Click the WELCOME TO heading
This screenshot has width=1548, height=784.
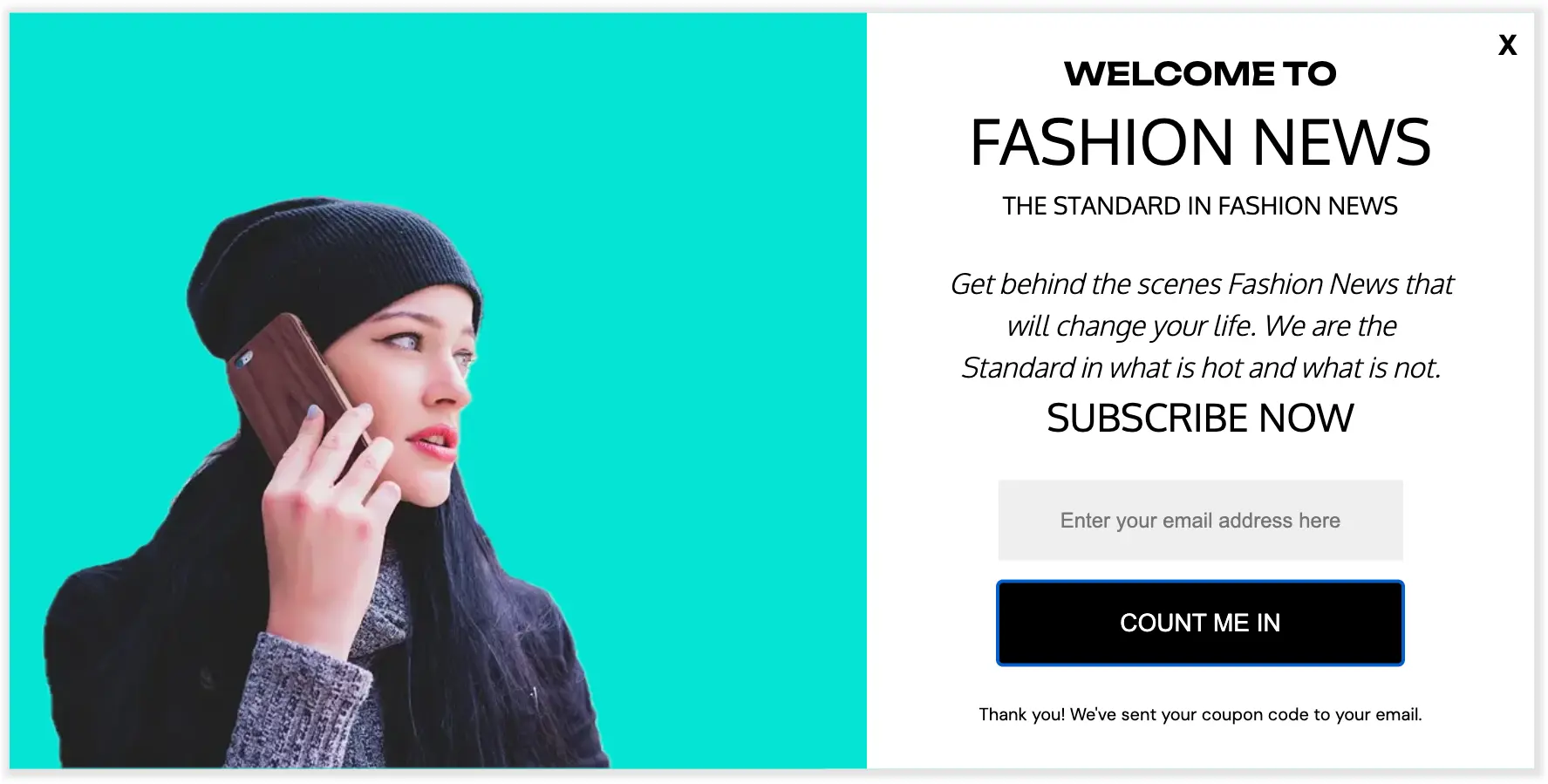click(x=1200, y=74)
